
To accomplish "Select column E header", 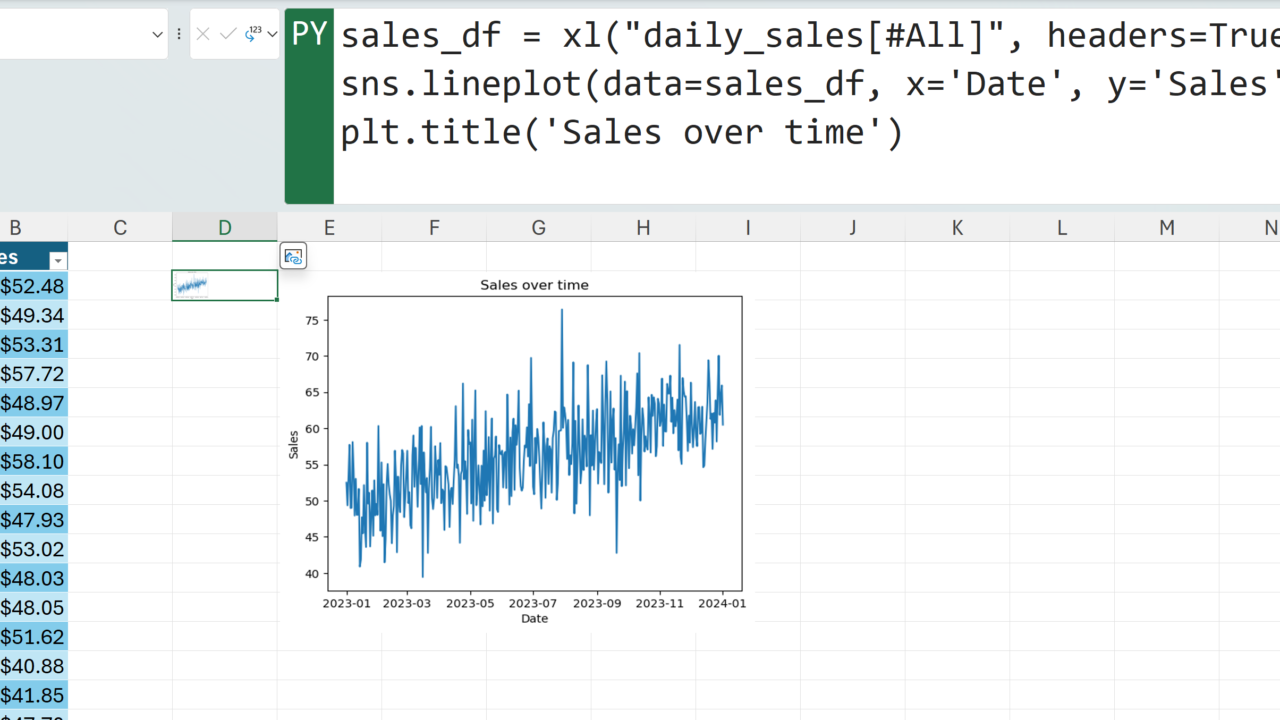I will click(329, 228).
